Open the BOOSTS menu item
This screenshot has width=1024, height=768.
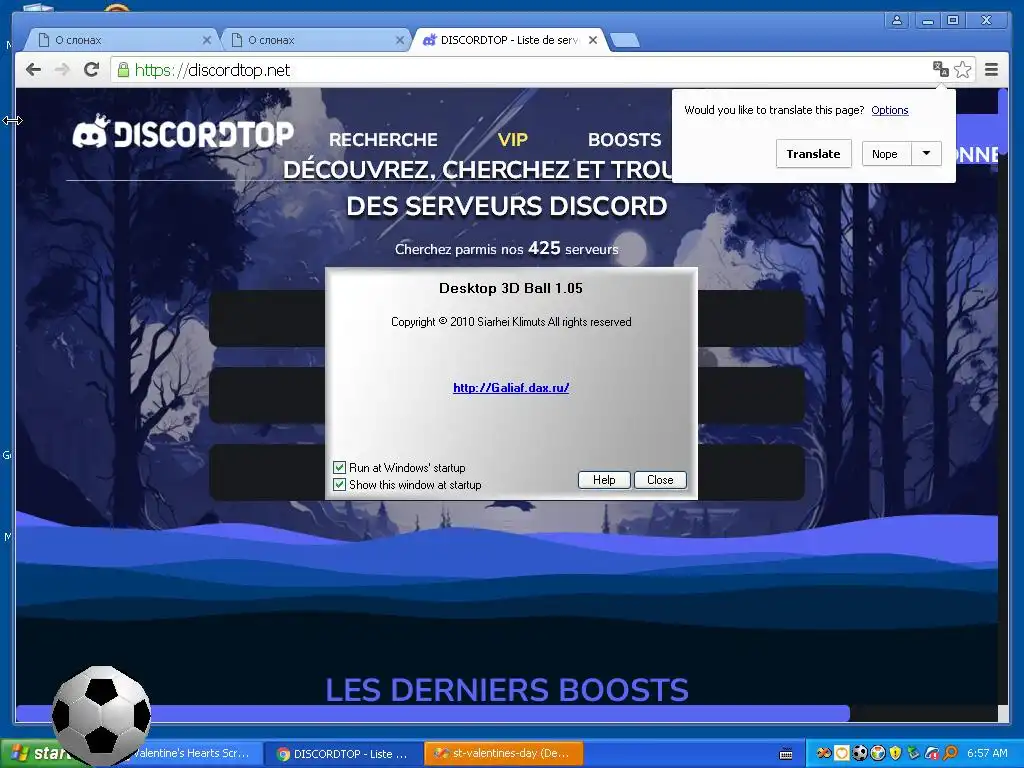coord(624,140)
